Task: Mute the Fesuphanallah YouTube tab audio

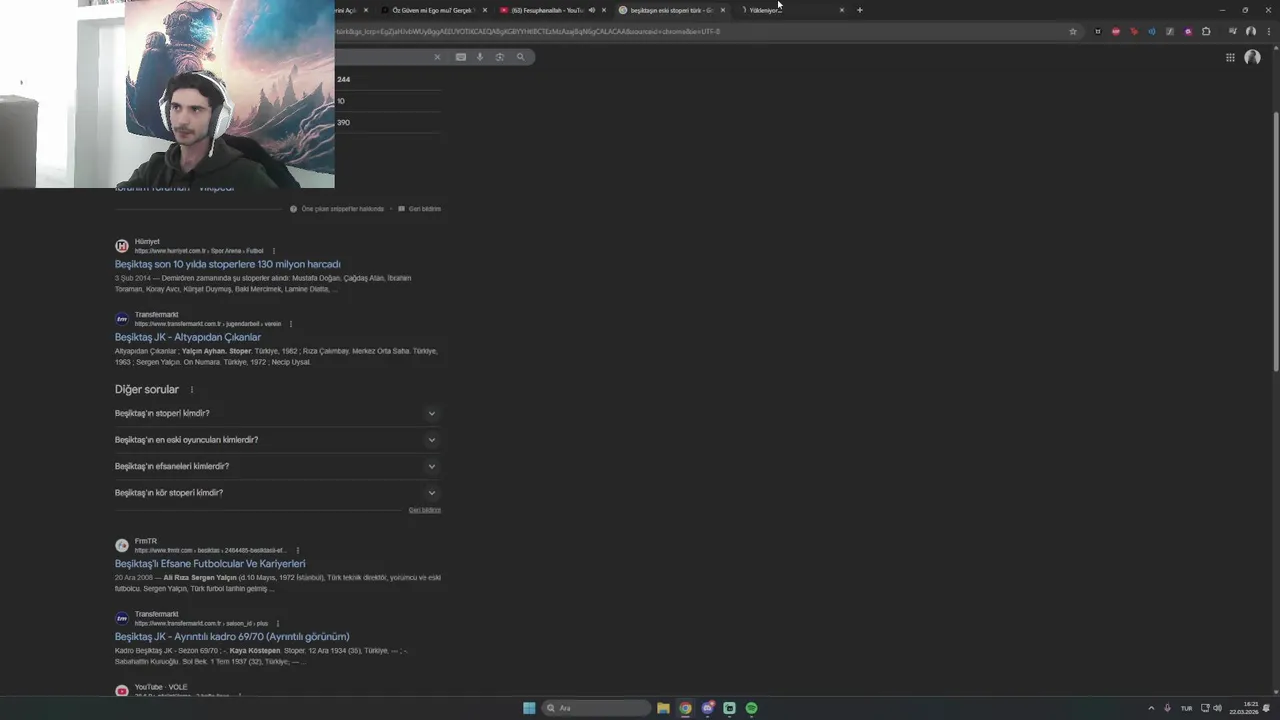Action: point(591,10)
